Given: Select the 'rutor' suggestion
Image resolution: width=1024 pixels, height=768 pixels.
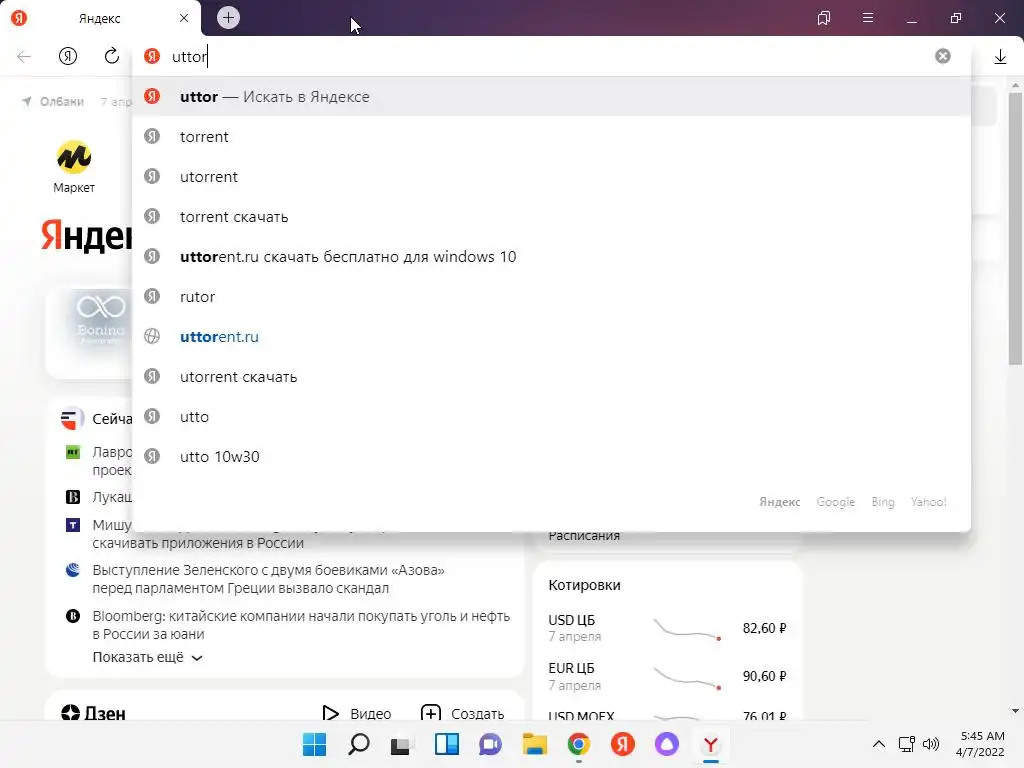Looking at the screenshot, I should tap(551, 296).
